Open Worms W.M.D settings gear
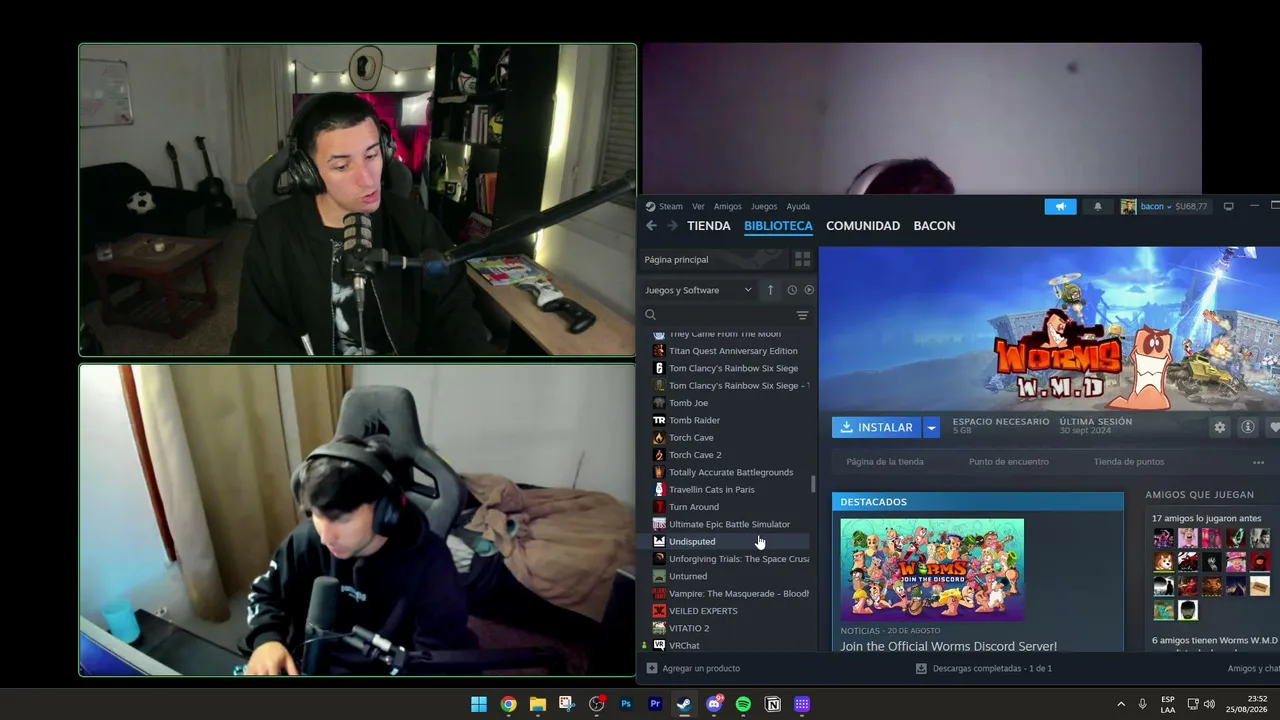Image resolution: width=1280 pixels, height=720 pixels. [1219, 427]
